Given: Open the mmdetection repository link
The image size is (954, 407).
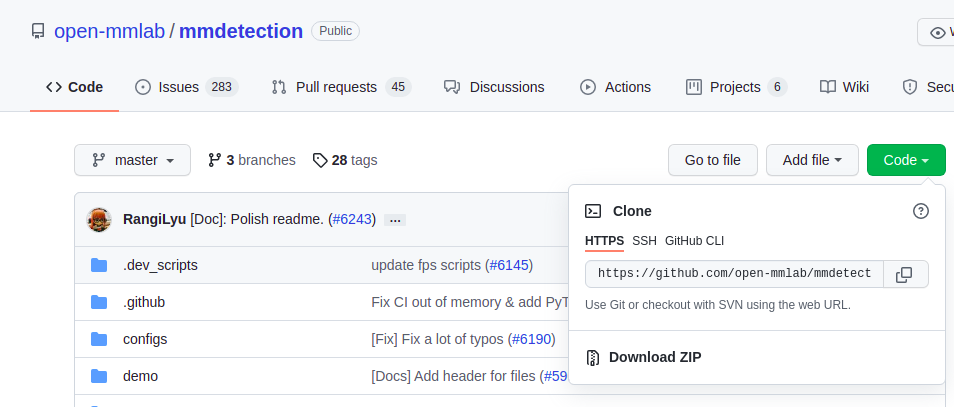Looking at the screenshot, I should coord(241,31).
